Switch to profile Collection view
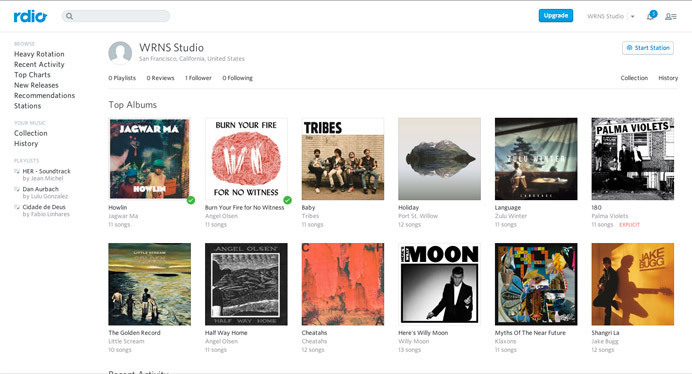Viewport: 692px width, 374px height. [x=634, y=78]
